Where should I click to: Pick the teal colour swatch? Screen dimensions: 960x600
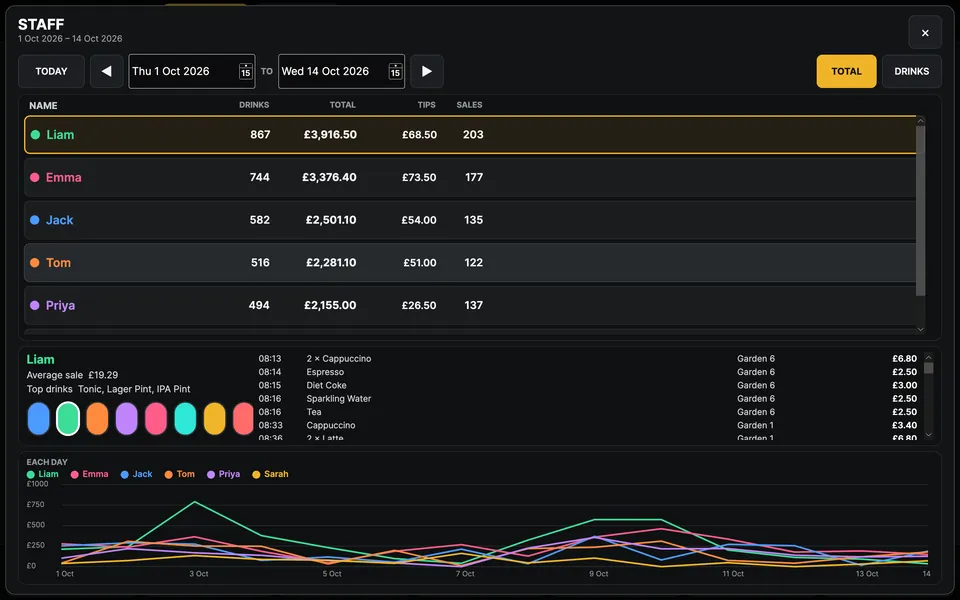[186, 419]
